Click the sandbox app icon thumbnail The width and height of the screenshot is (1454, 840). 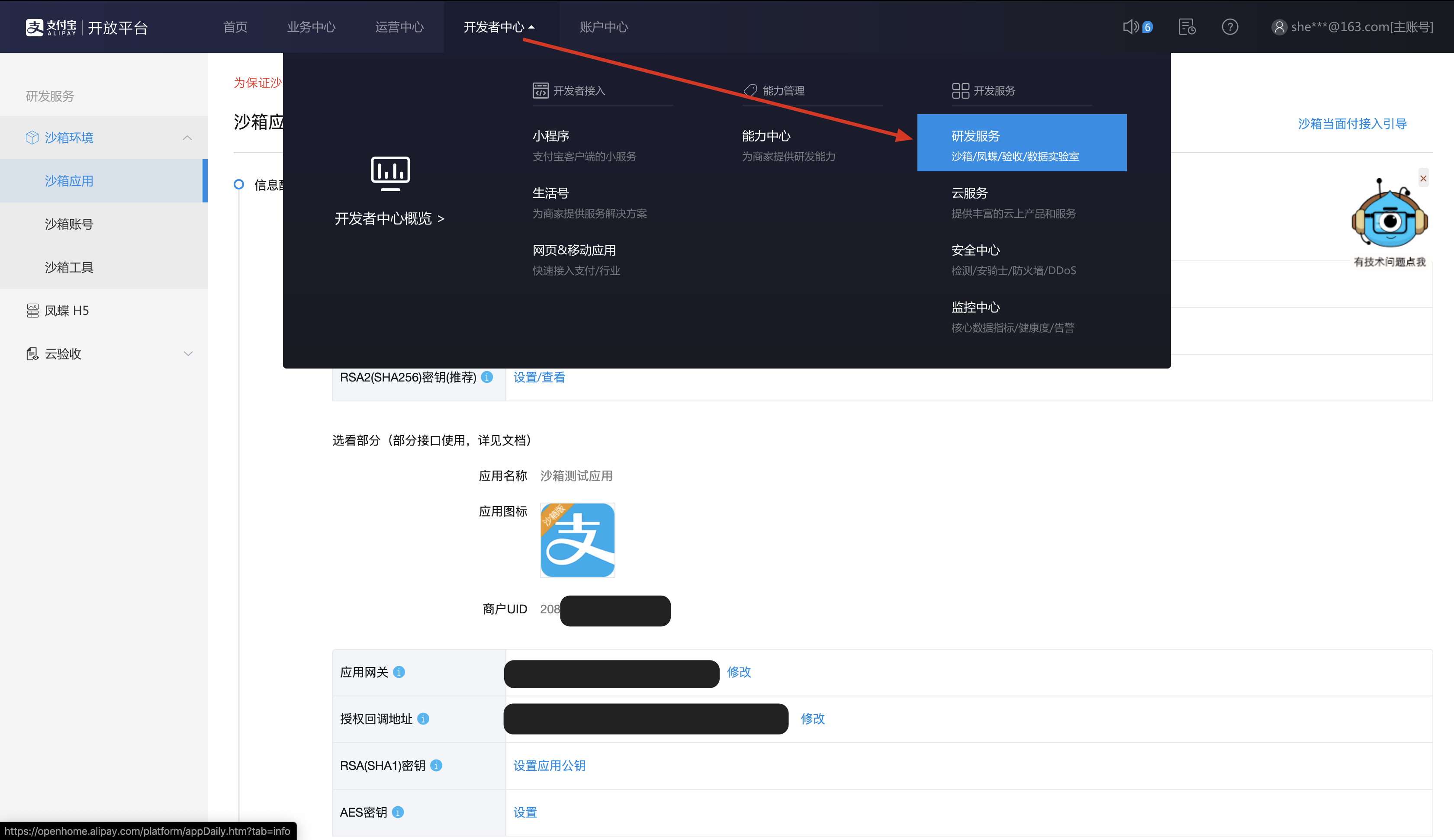tap(577, 540)
